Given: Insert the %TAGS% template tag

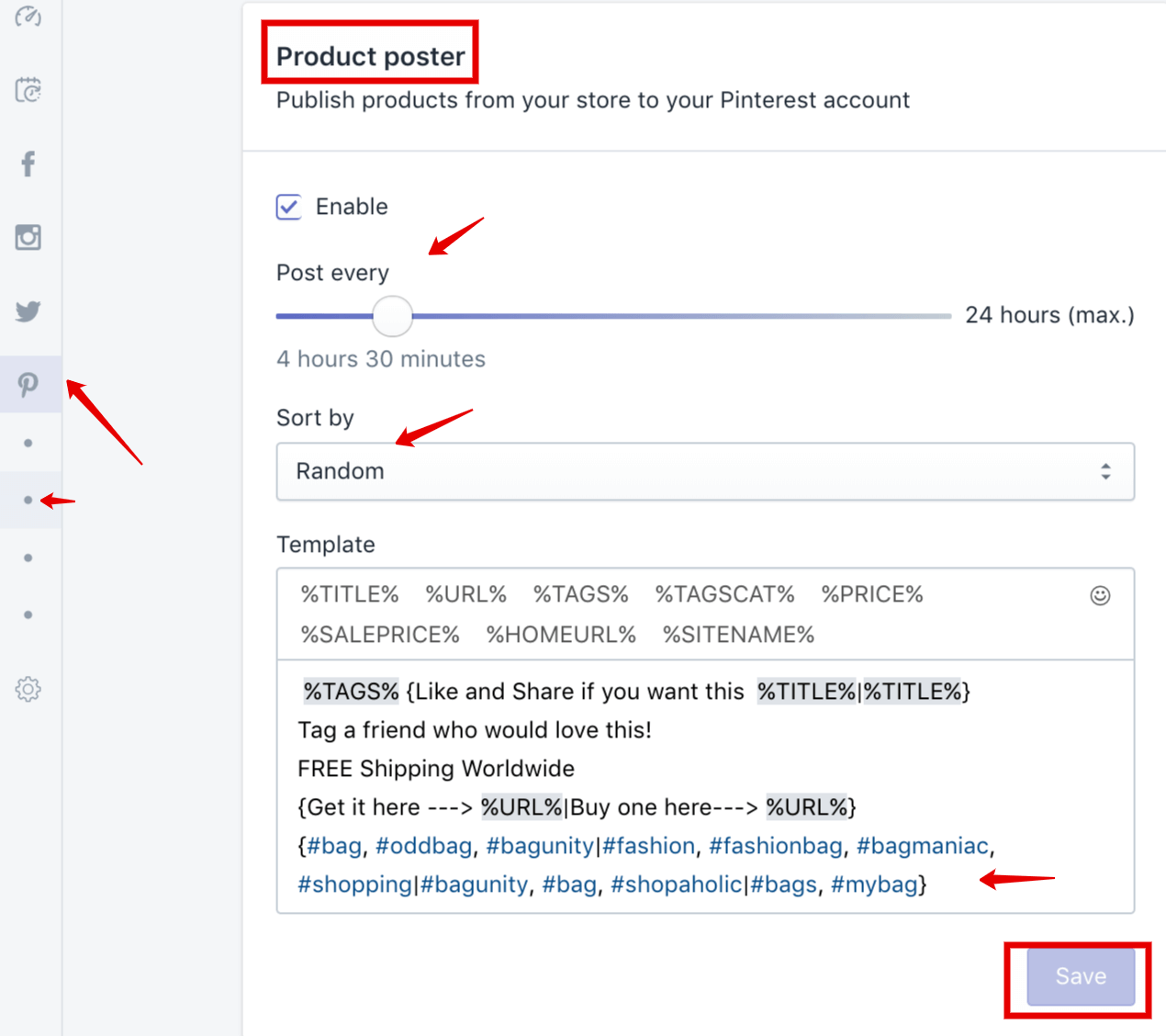Looking at the screenshot, I should (x=581, y=594).
